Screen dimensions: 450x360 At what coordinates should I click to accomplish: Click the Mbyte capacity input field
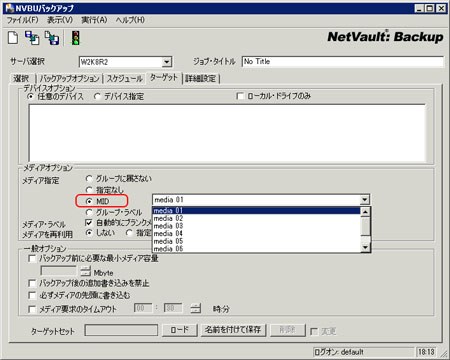click(x=59, y=271)
